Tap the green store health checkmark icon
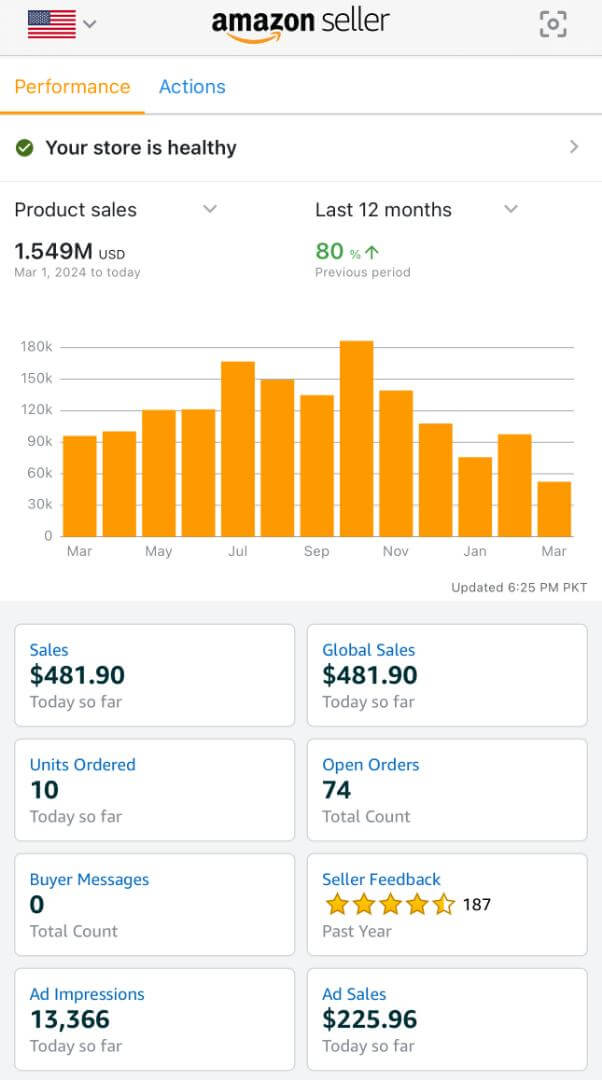 pyautogui.click(x=25, y=148)
